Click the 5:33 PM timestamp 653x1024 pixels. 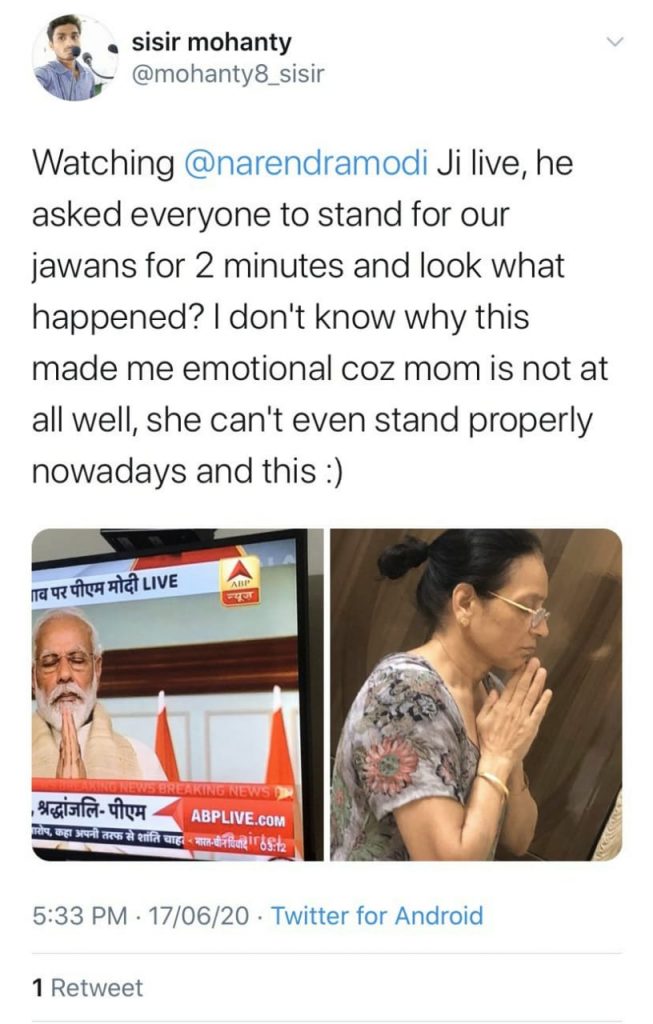coord(80,916)
